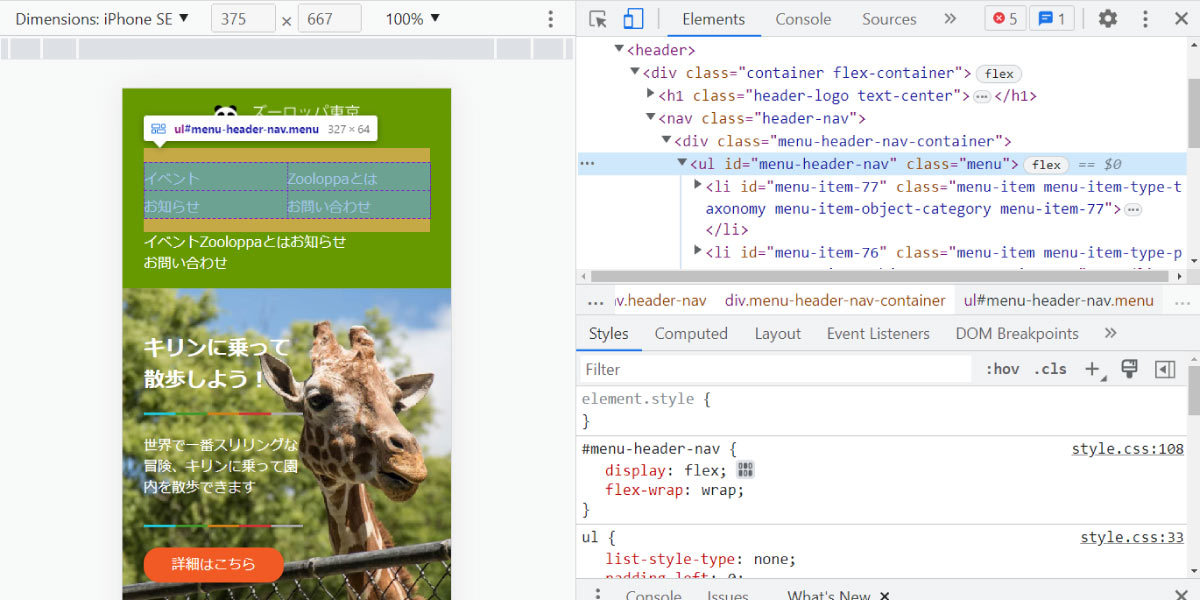Open DevTools settings gear
Viewport: 1200px width, 600px height.
[x=1108, y=19]
